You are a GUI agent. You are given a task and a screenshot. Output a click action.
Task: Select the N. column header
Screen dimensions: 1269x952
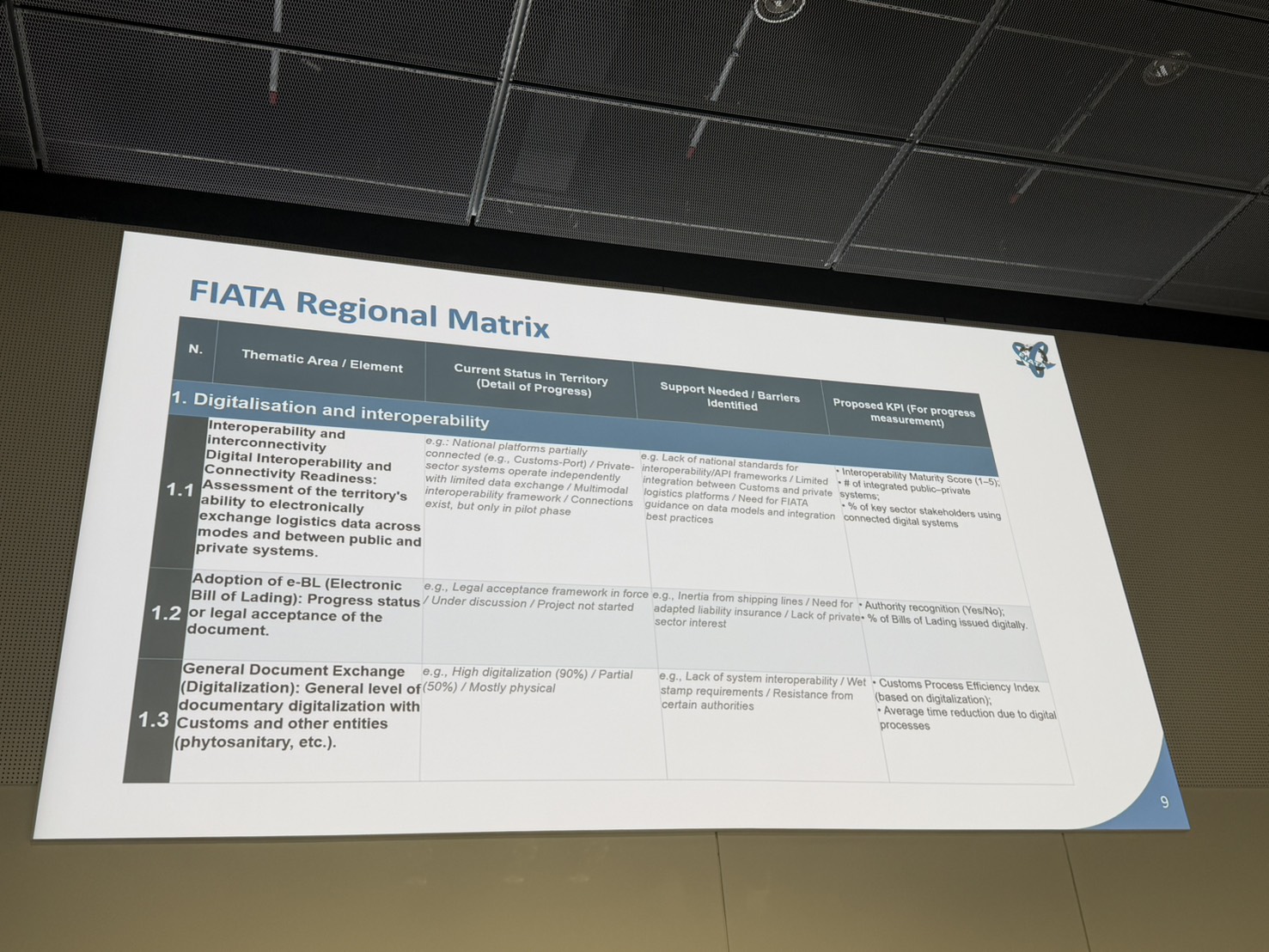click(x=196, y=349)
